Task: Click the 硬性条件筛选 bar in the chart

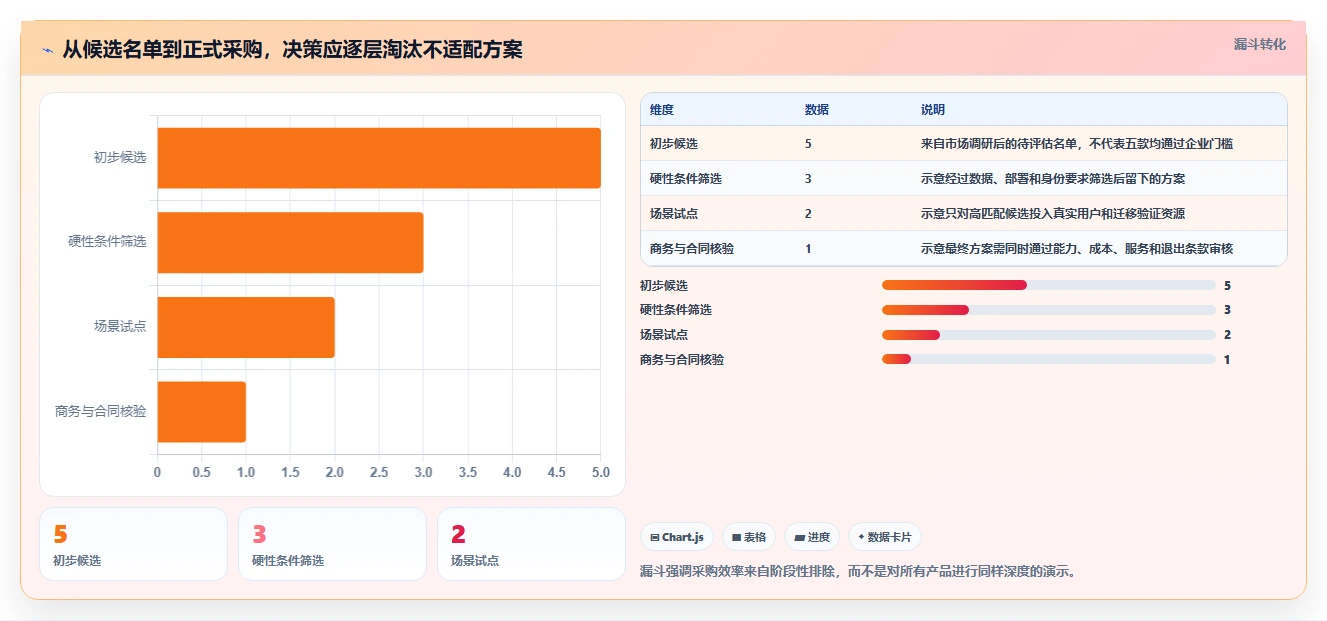Action: 290,242
